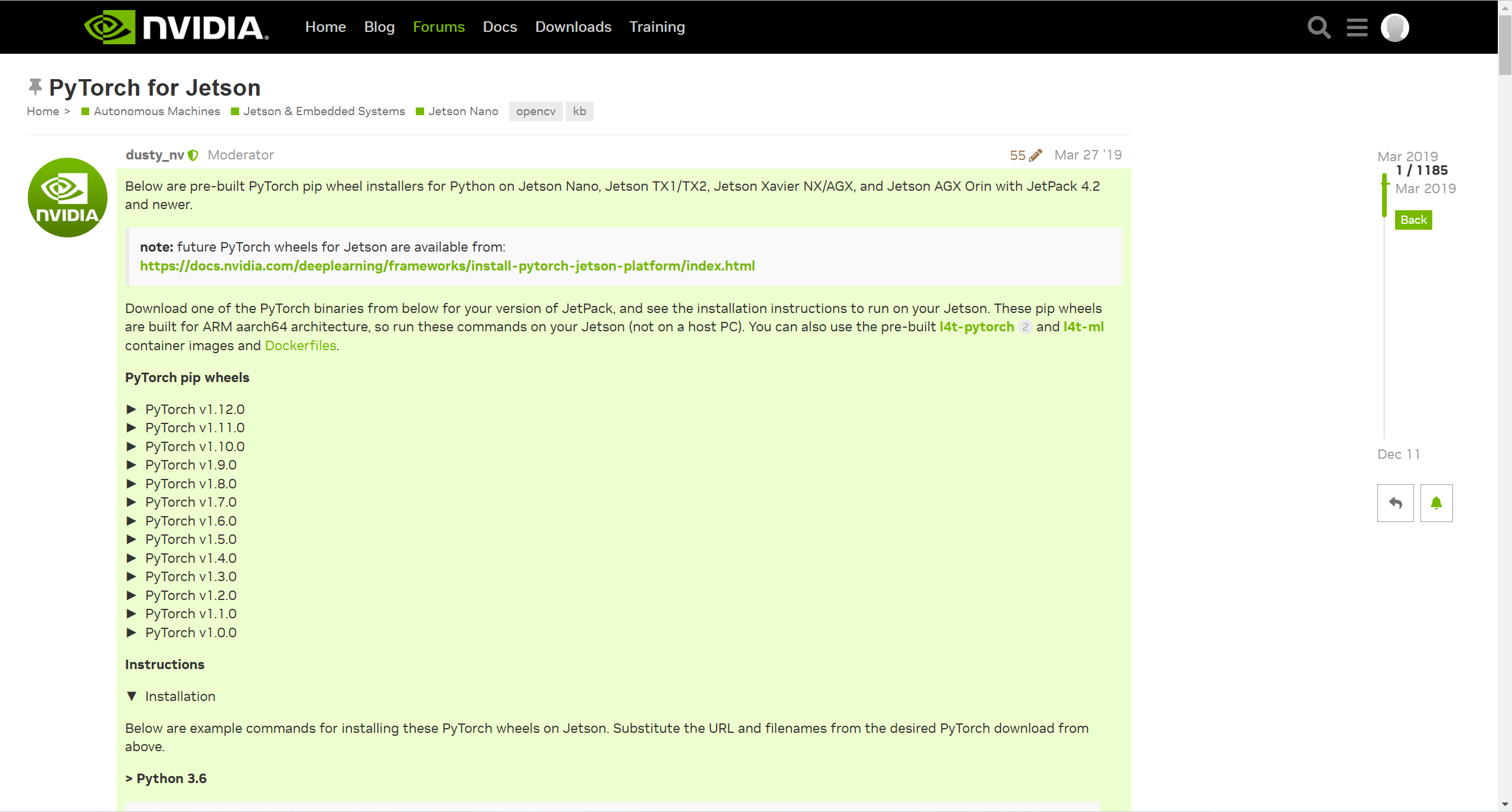Click the NVIDIA logo in header
1512x812 pixels.
coord(176,27)
